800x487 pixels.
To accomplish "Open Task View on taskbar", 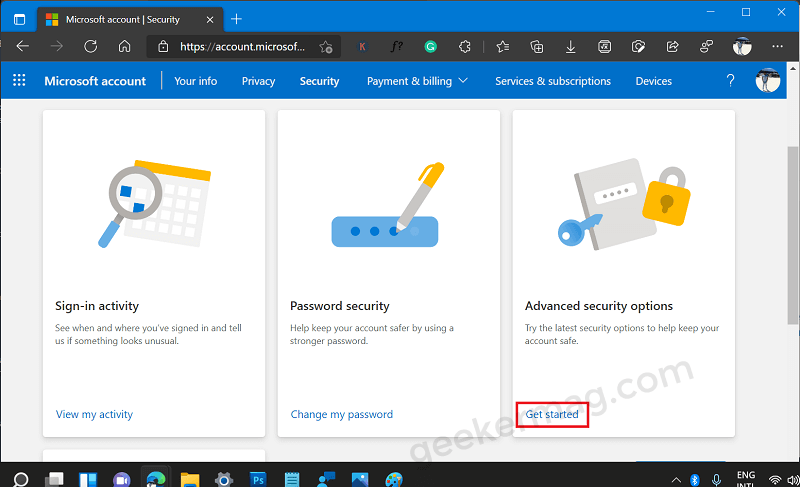I will [54, 479].
